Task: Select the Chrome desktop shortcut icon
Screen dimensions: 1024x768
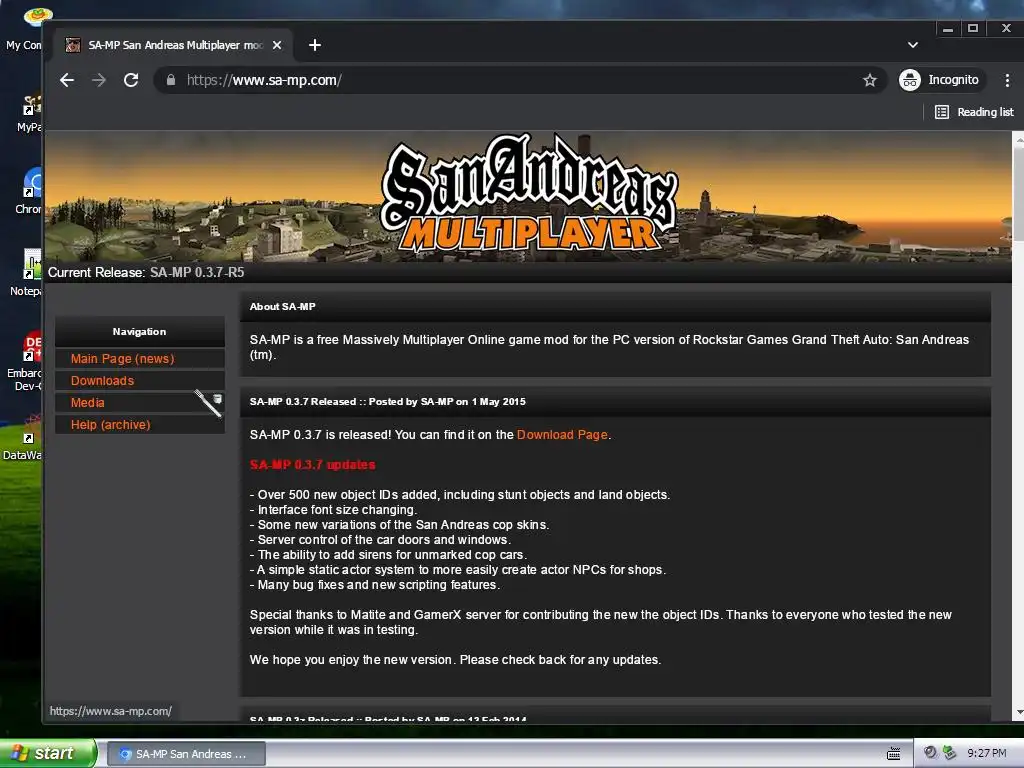Action: click(29, 191)
